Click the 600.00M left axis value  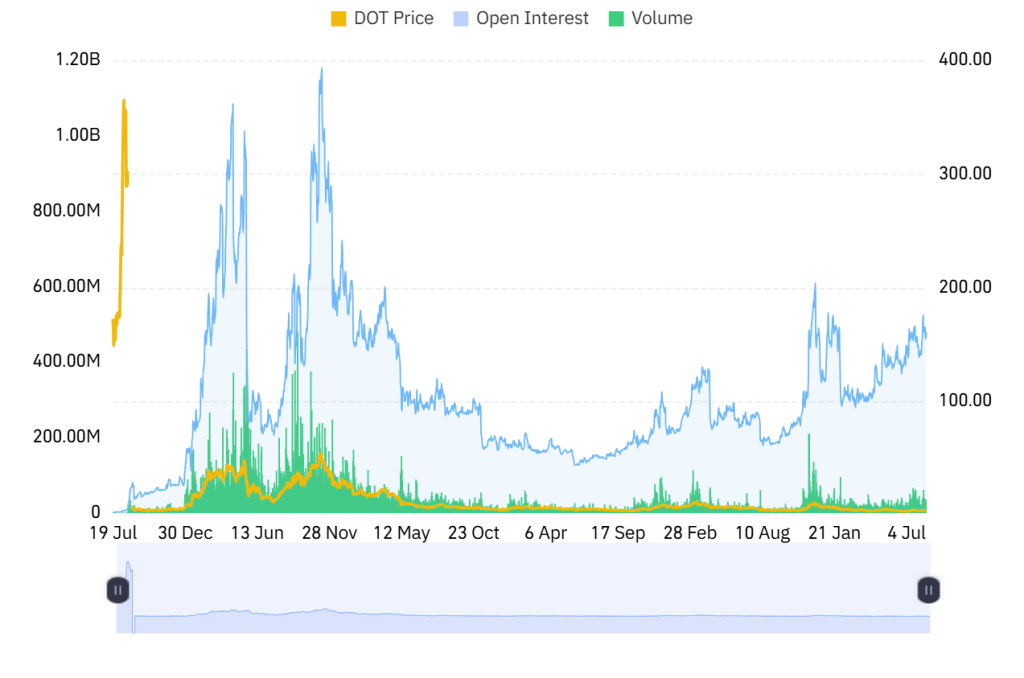pyautogui.click(x=67, y=286)
